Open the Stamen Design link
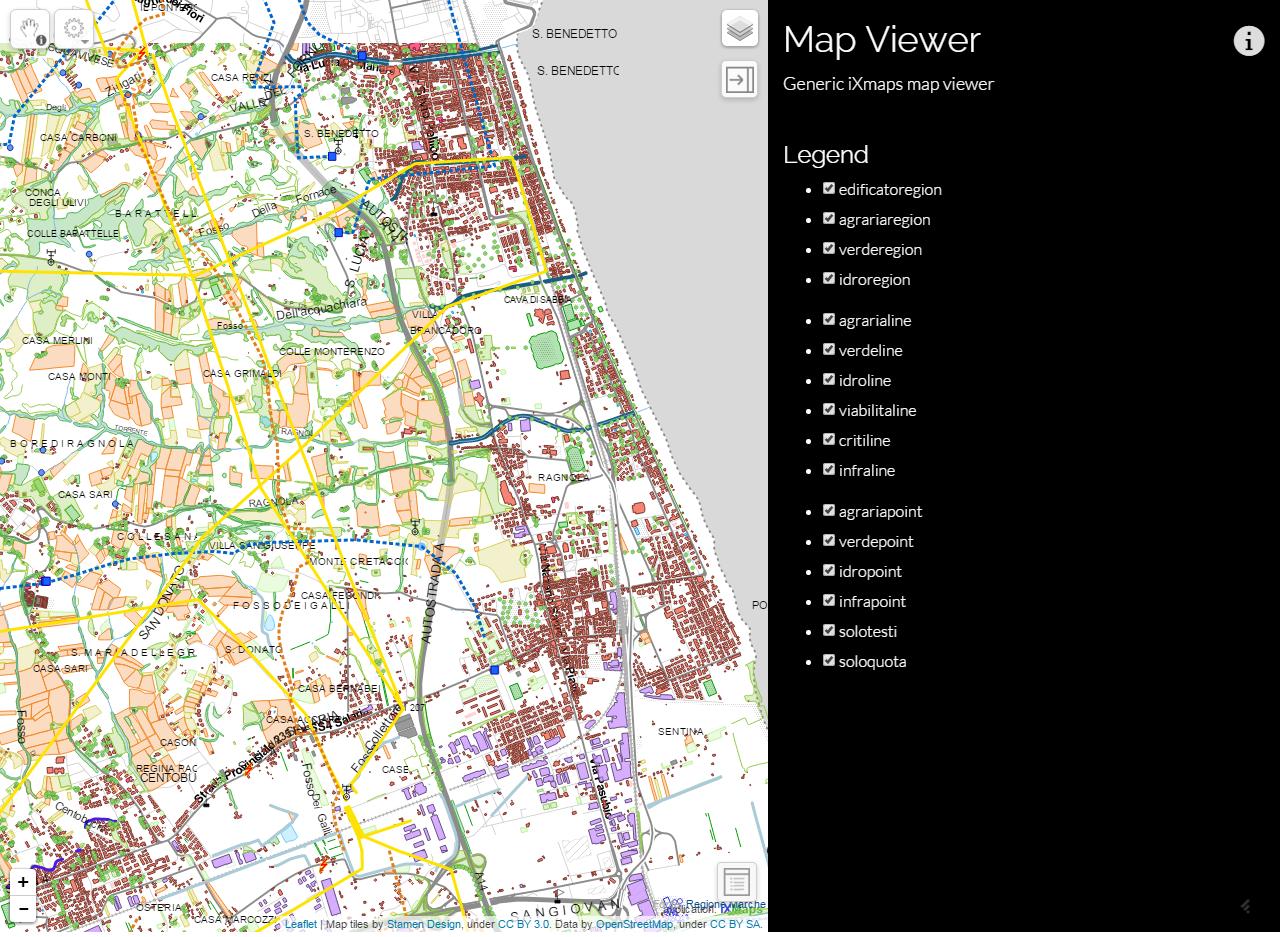Viewport: 1280px width, 937px height. pyautogui.click(x=423, y=925)
